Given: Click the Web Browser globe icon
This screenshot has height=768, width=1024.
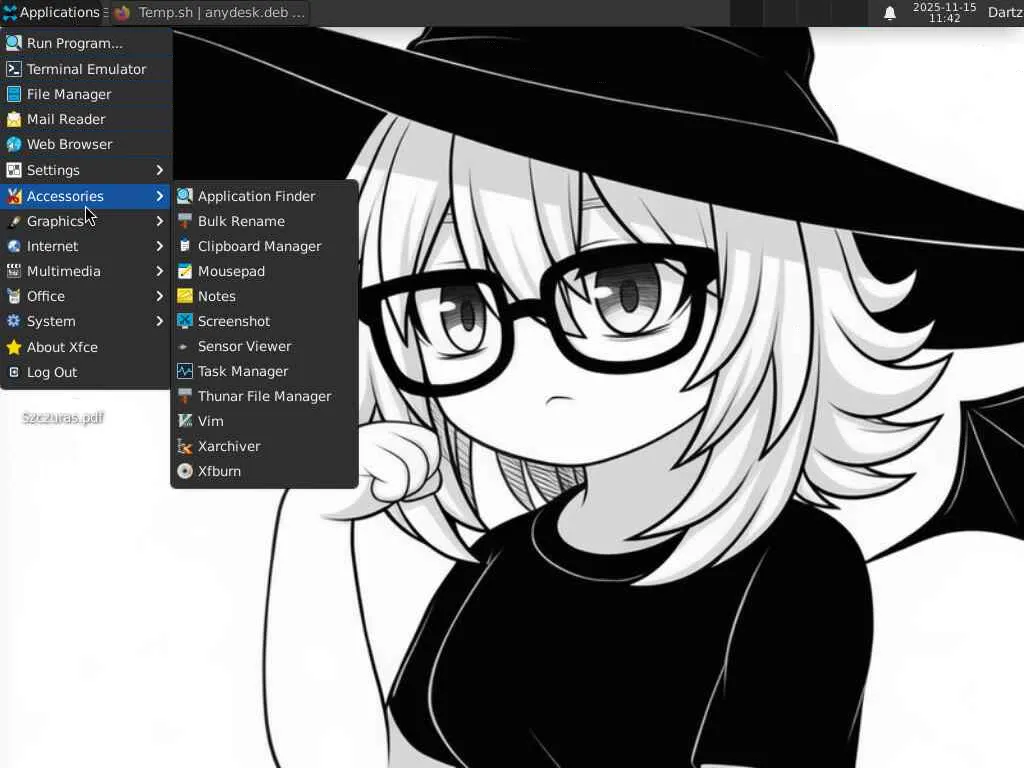Looking at the screenshot, I should click(14, 144).
